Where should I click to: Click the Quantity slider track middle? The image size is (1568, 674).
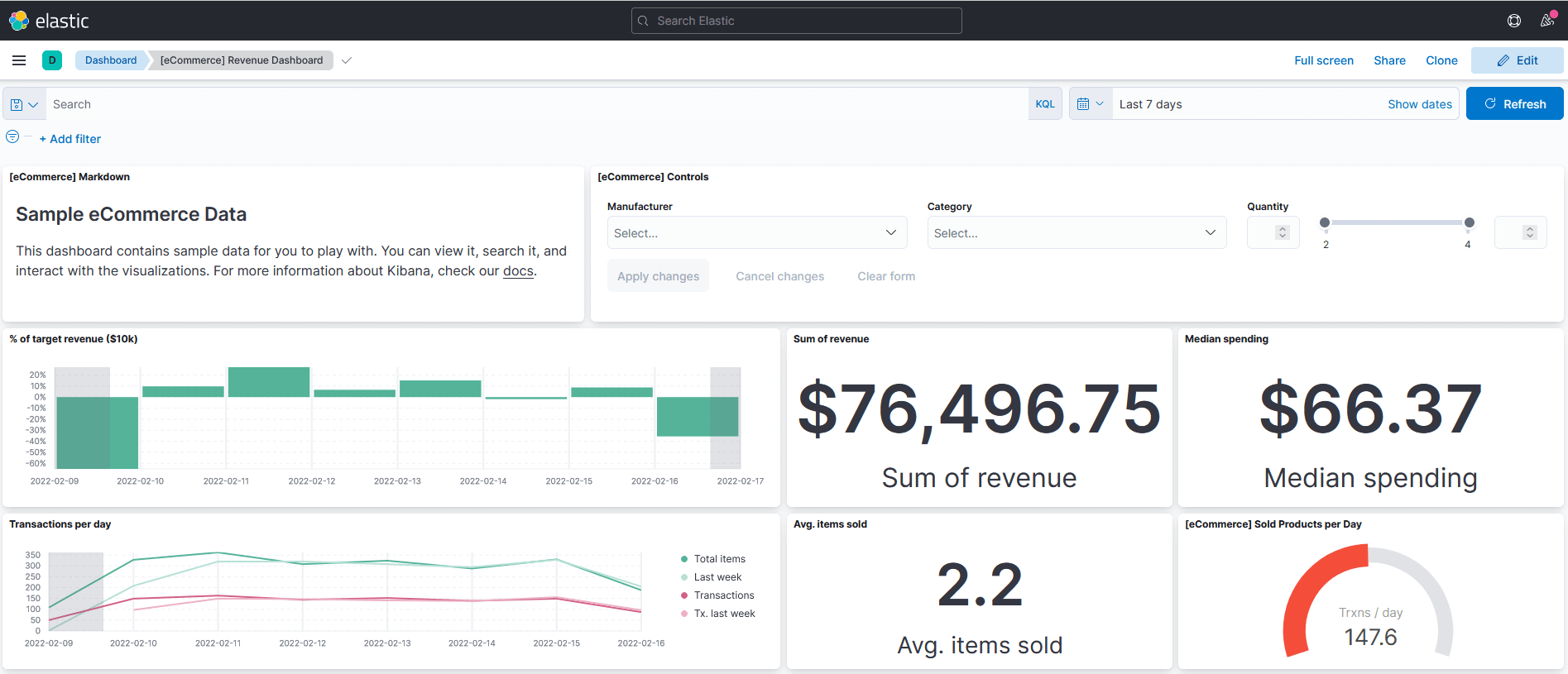pos(1397,222)
